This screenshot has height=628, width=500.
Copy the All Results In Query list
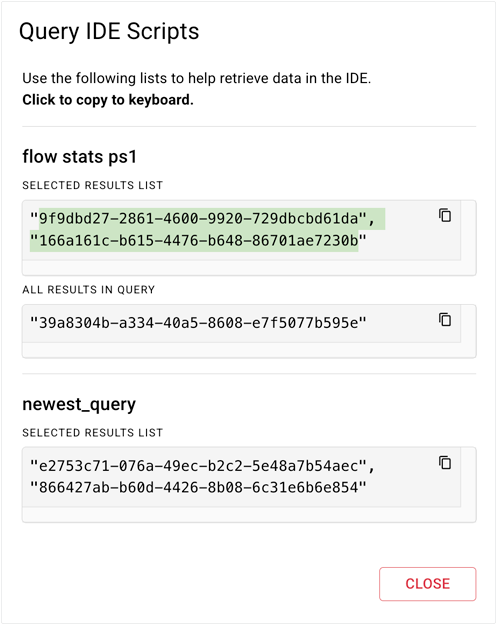[x=447, y=321]
